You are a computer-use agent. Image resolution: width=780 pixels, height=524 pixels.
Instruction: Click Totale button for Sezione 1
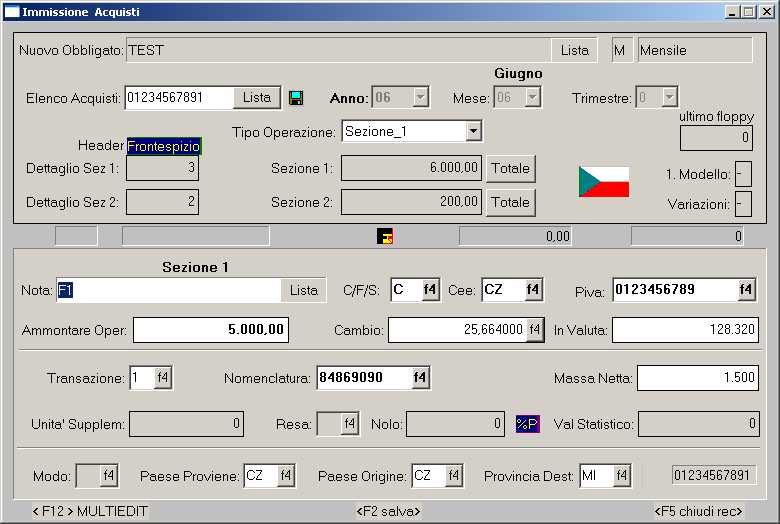click(x=510, y=168)
